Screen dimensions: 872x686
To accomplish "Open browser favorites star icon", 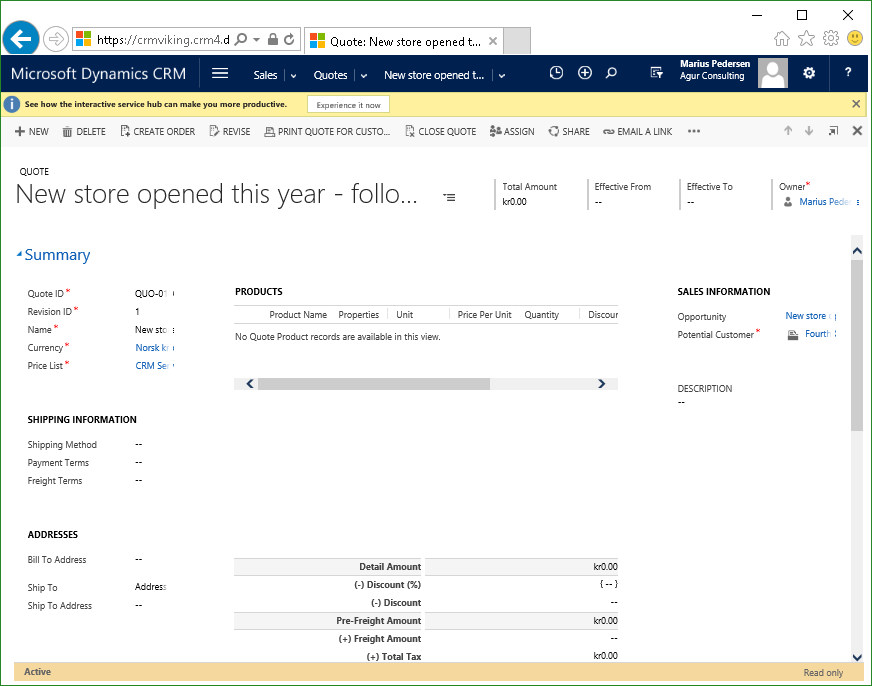I will 806,38.
